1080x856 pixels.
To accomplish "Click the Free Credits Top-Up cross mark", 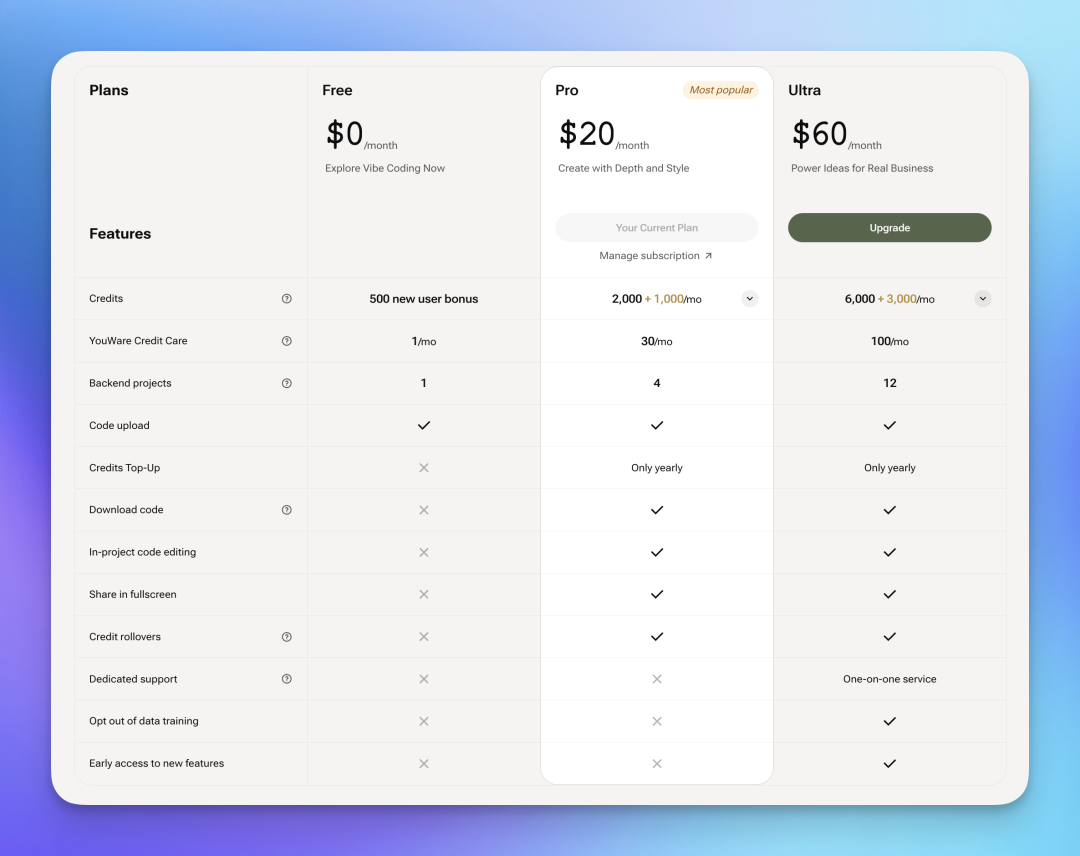I will (x=424, y=468).
